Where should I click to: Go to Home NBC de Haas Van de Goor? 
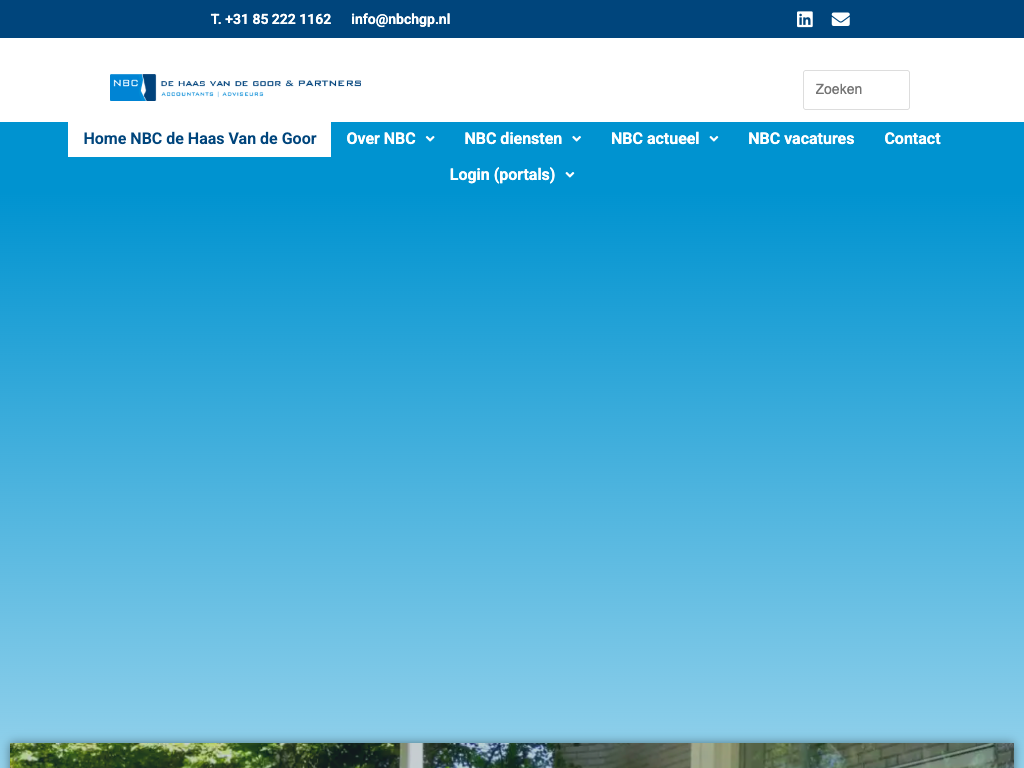(x=200, y=139)
